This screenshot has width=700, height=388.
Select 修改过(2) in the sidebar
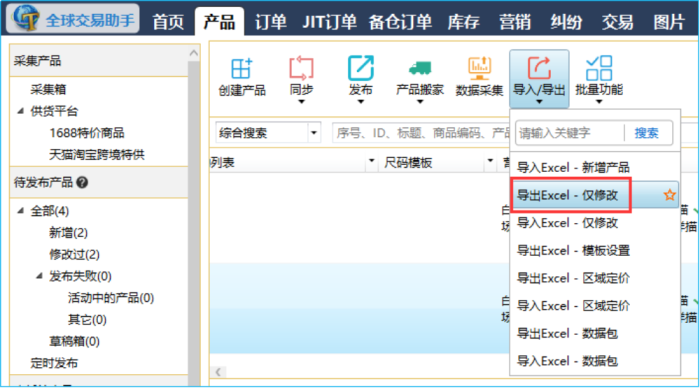[x=74, y=254]
